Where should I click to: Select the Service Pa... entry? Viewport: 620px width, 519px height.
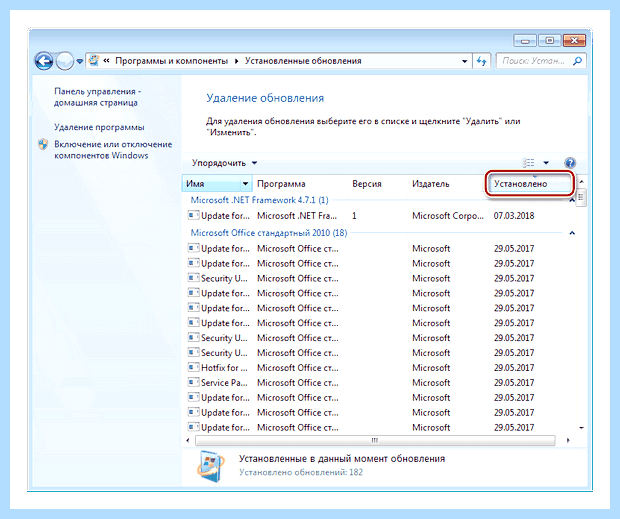pos(224,383)
